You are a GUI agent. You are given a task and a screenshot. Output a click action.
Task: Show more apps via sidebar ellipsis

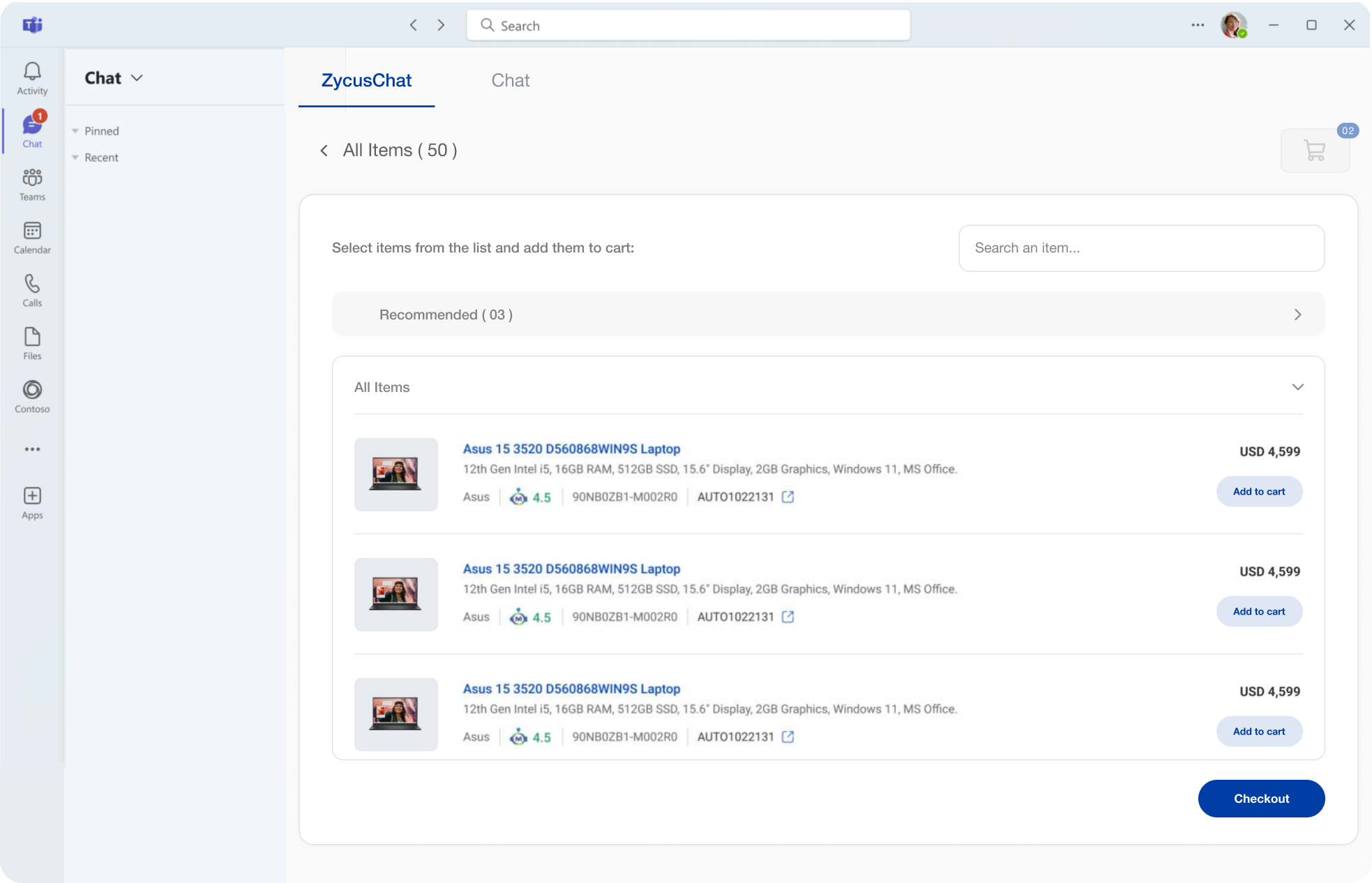[32, 449]
